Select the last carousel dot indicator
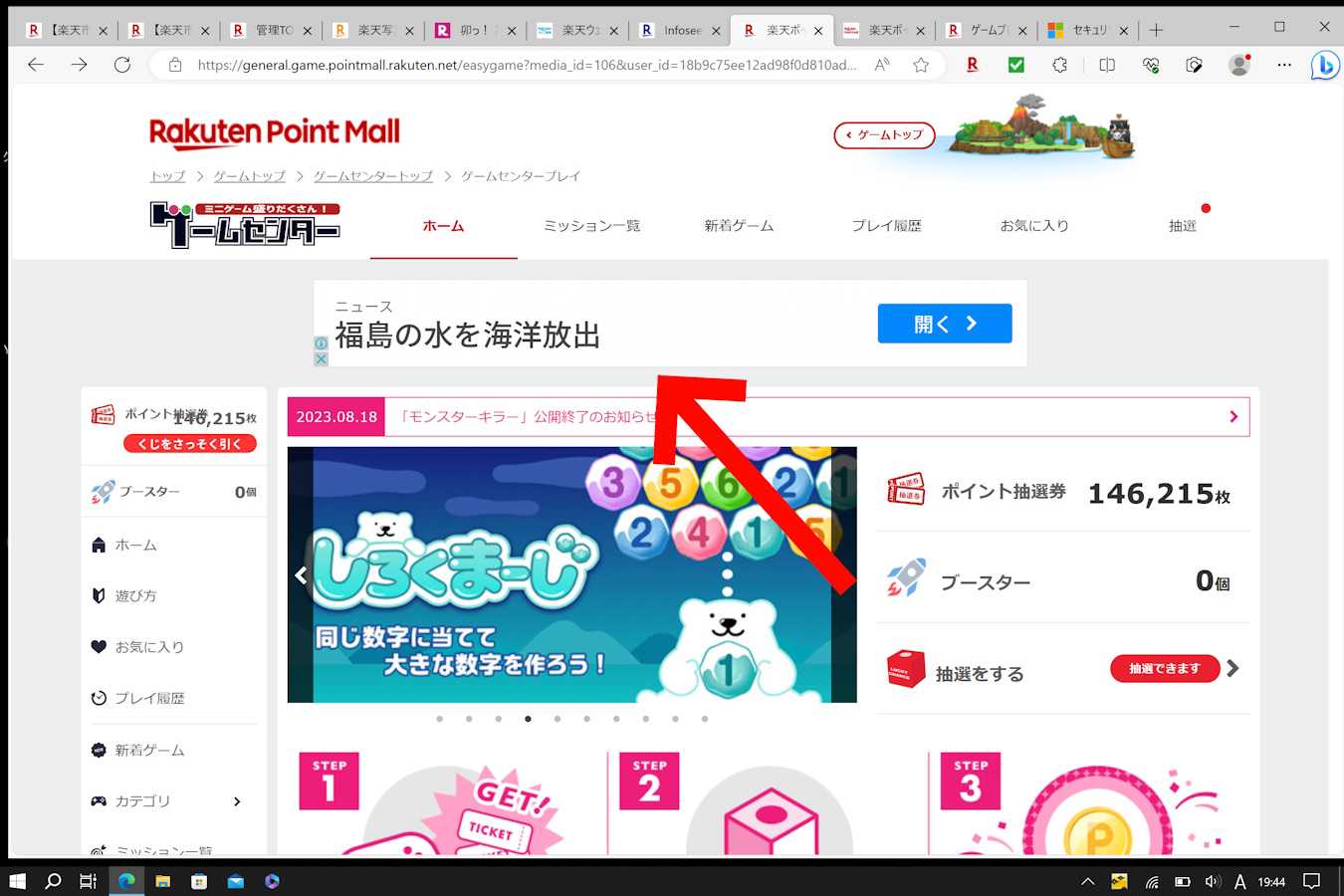The height and width of the screenshot is (896, 1344). (x=705, y=719)
